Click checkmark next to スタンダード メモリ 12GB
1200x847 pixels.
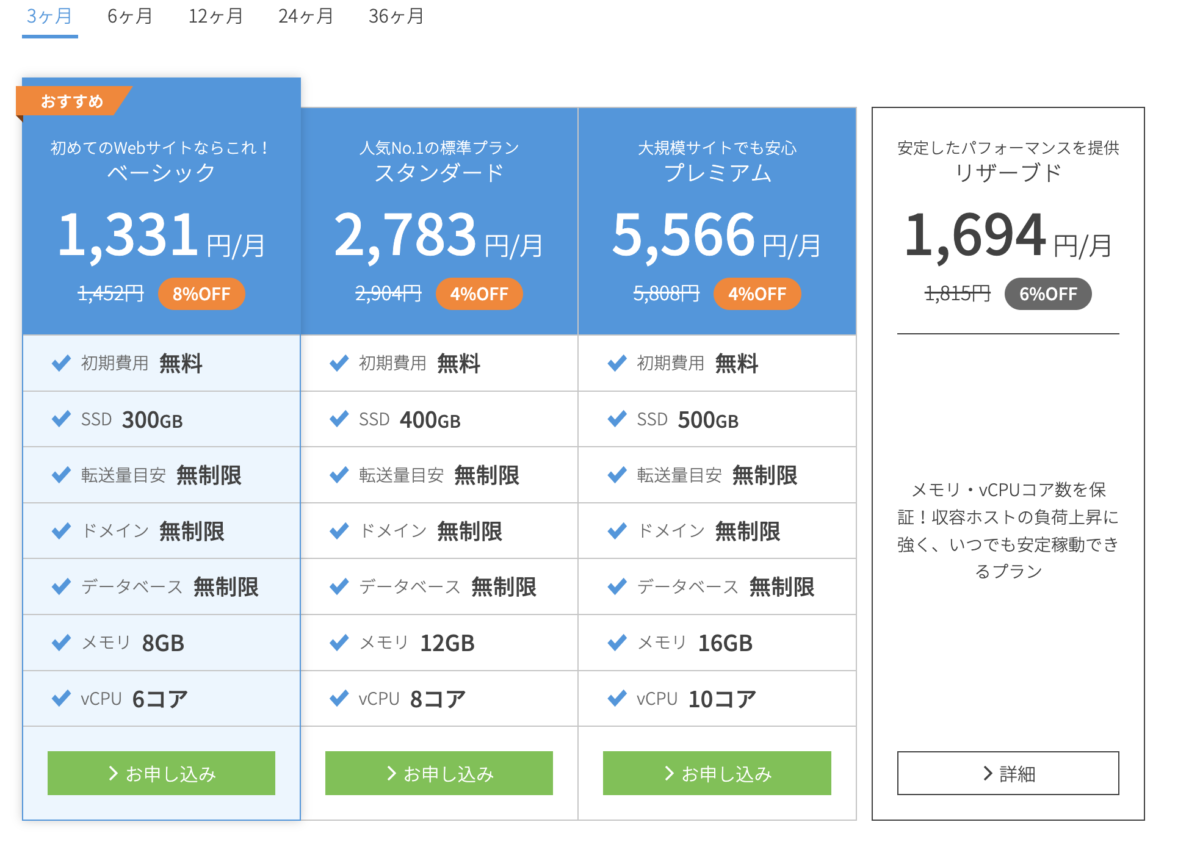[339, 642]
